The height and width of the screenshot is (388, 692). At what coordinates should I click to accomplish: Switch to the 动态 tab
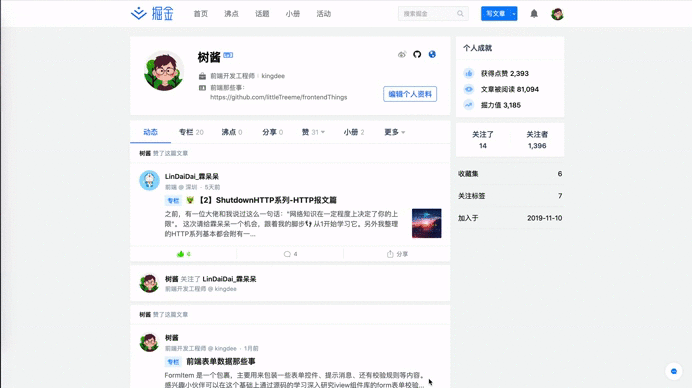click(150, 132)
